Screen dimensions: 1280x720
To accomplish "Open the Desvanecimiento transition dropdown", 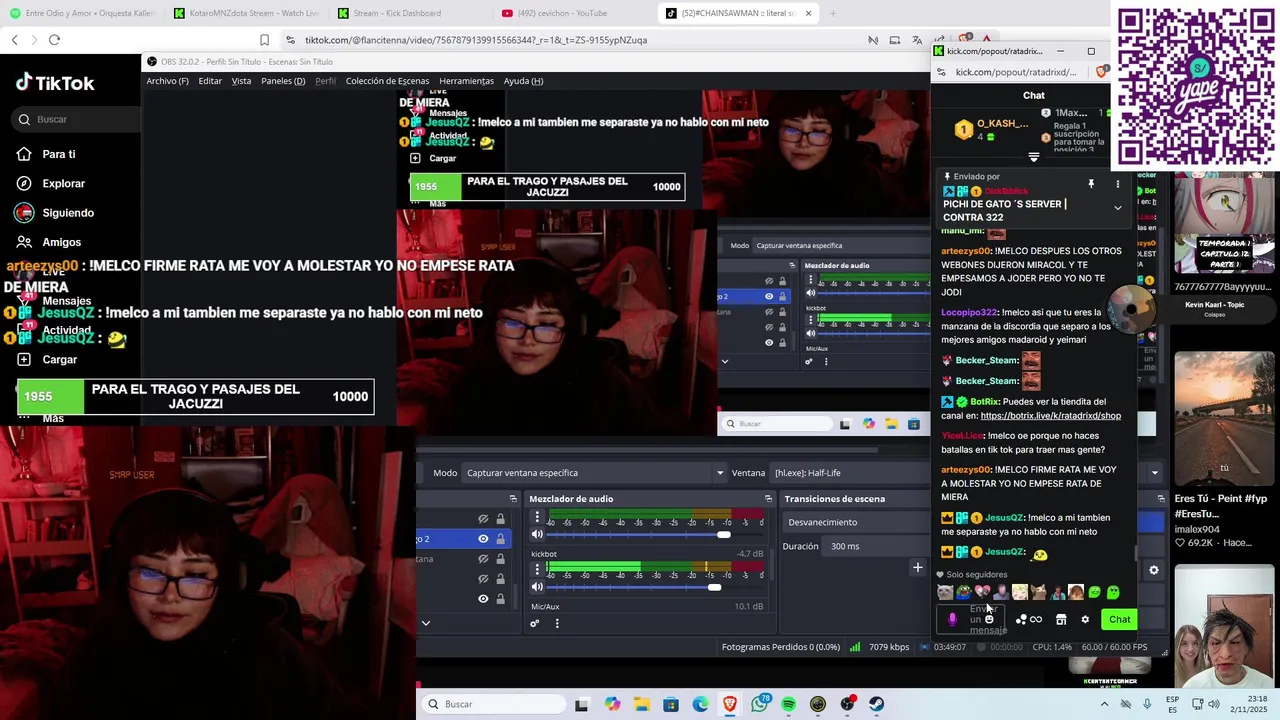I will pos(857,522).
